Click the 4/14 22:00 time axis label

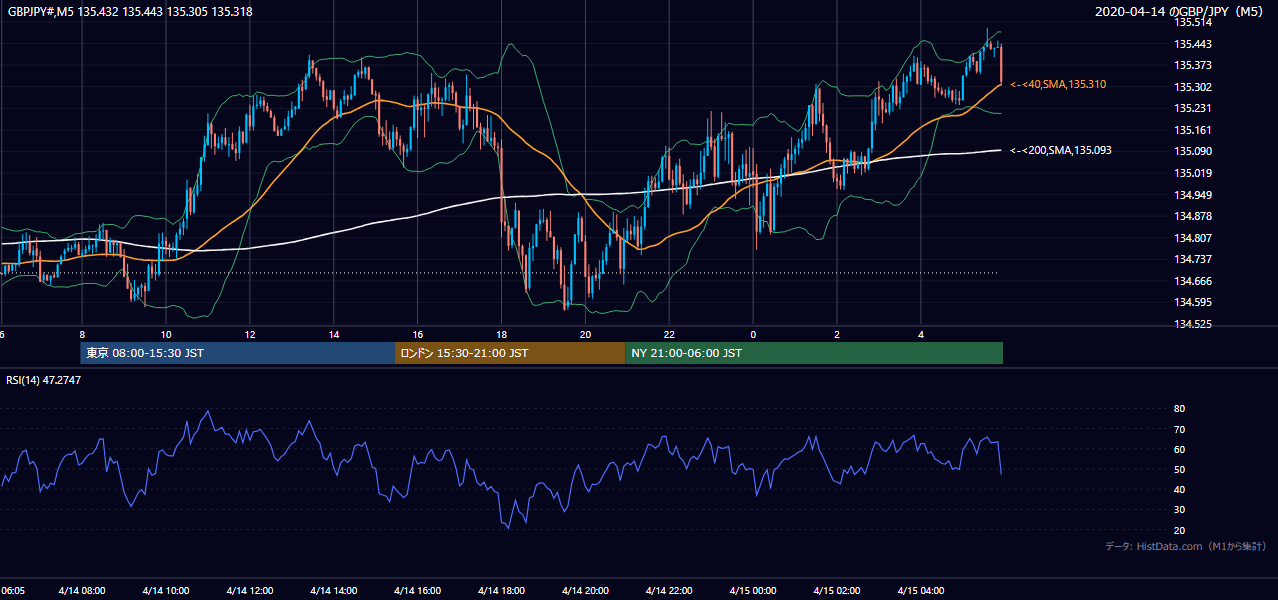tap(670, 590)
